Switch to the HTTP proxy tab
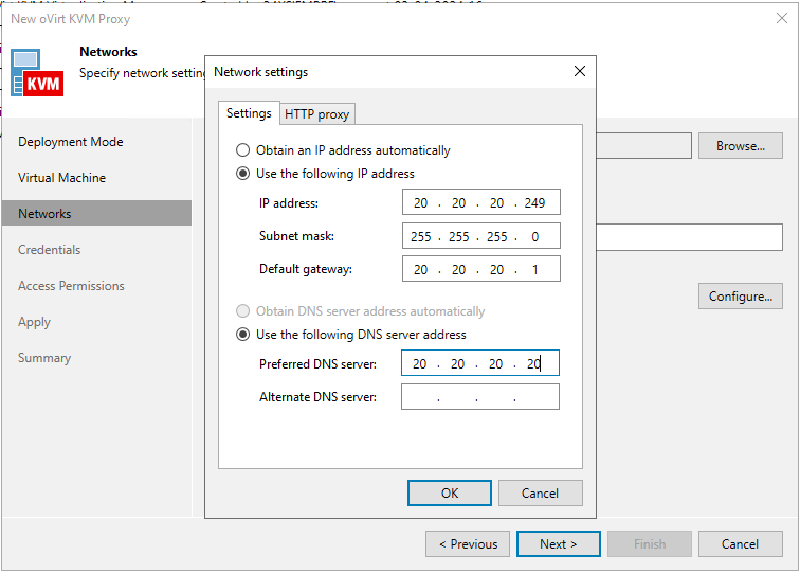800x574 pixels. tap(317, 114)
